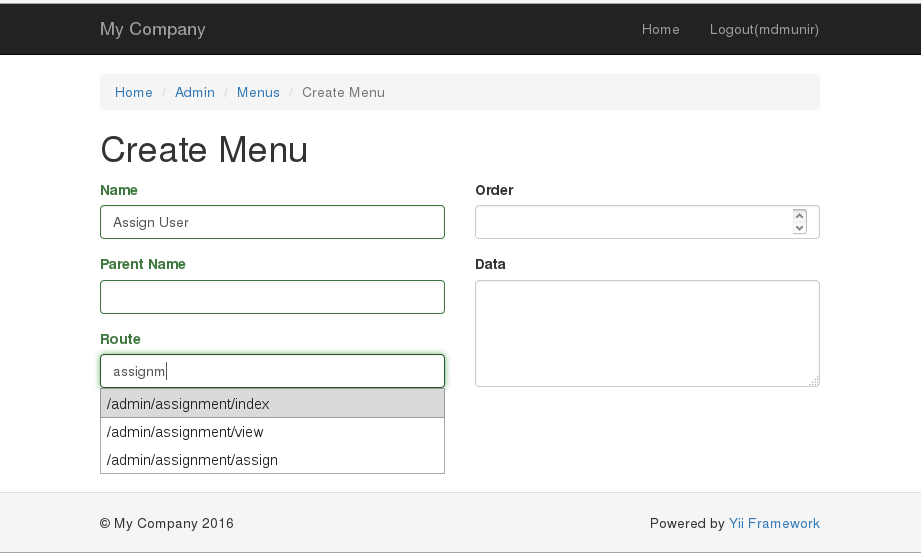Open the Yii Framework footer link
Screen dimensions: 921x553
774,523
